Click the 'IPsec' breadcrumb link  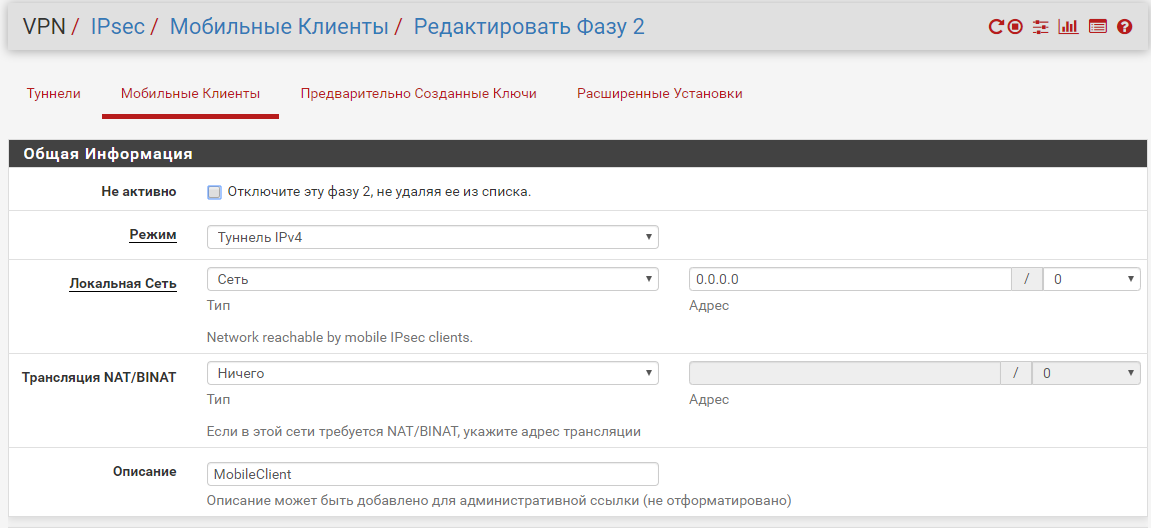(x=117, y=27)
